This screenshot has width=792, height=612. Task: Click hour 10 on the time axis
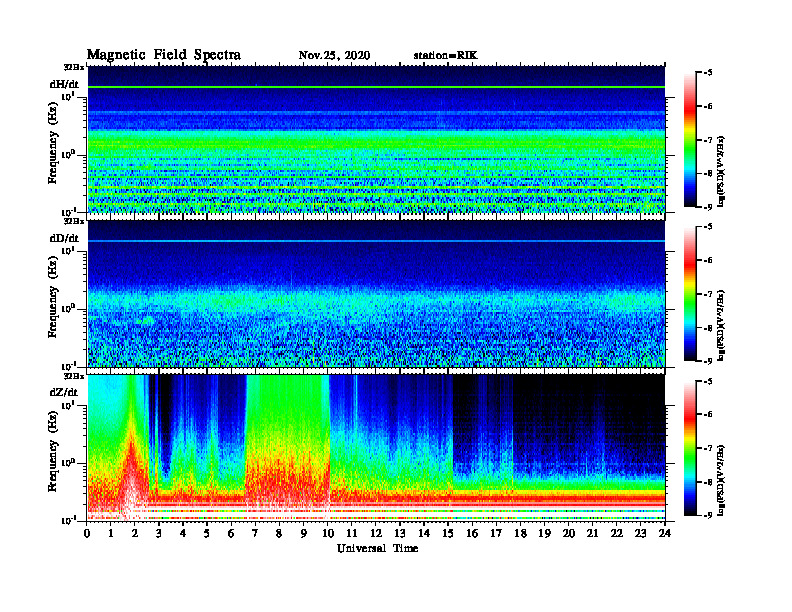coord(328,533)
